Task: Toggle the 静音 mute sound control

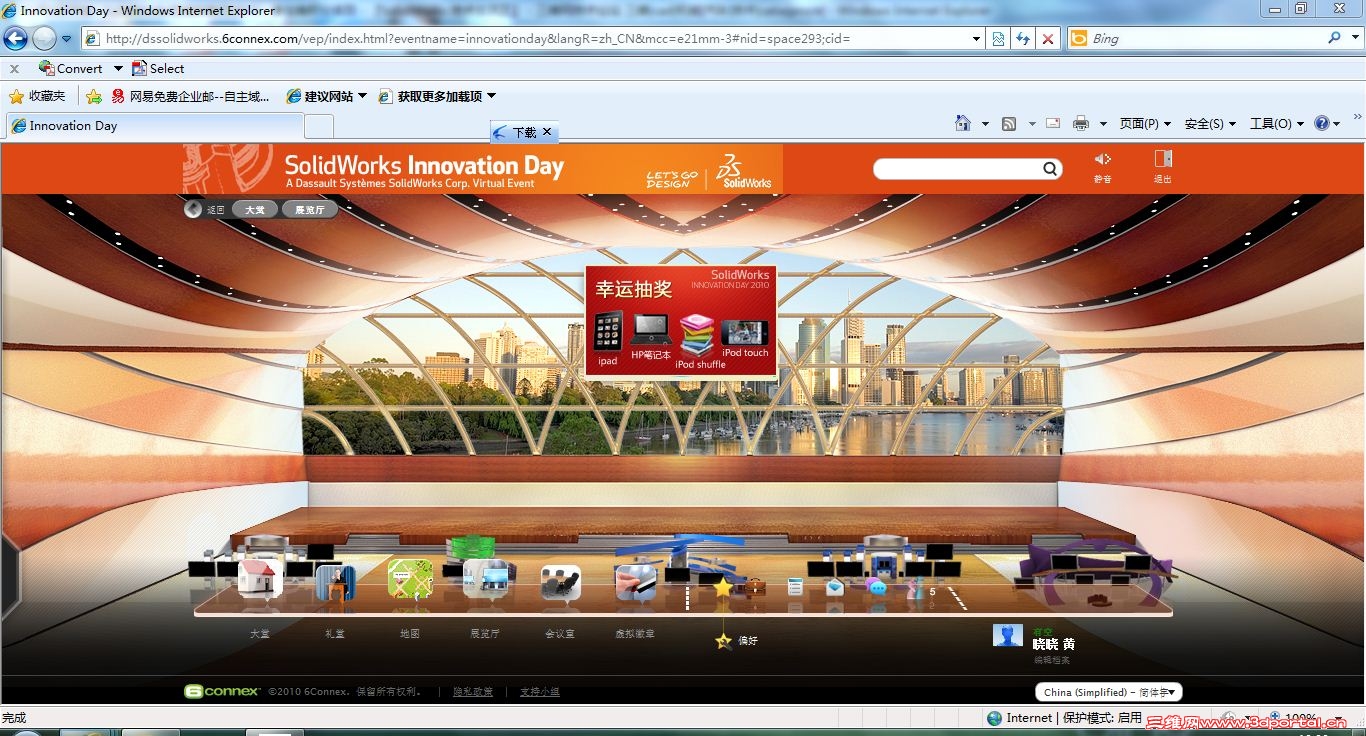Action: (1103, 159)
